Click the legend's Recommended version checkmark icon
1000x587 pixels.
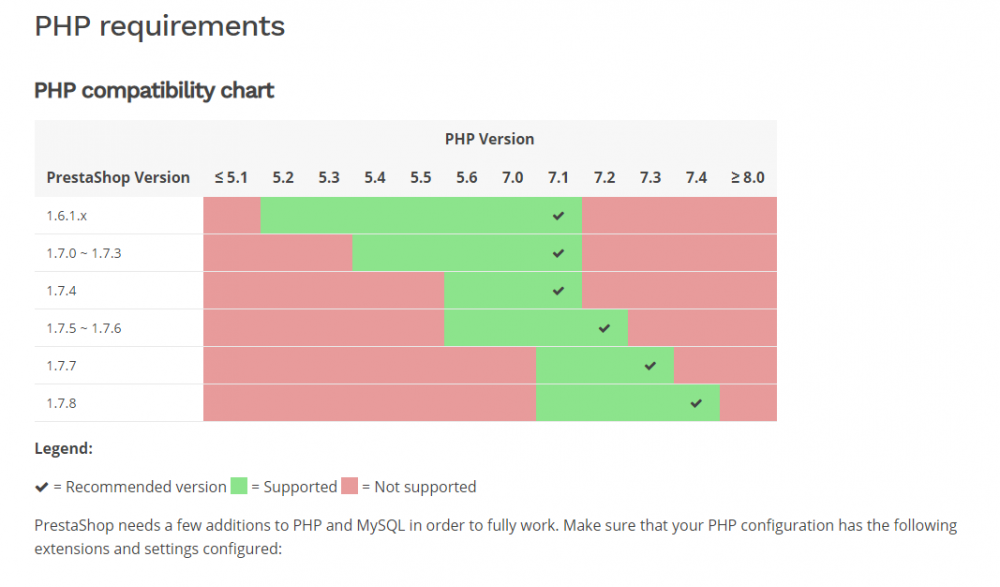(x=41, y=487)
